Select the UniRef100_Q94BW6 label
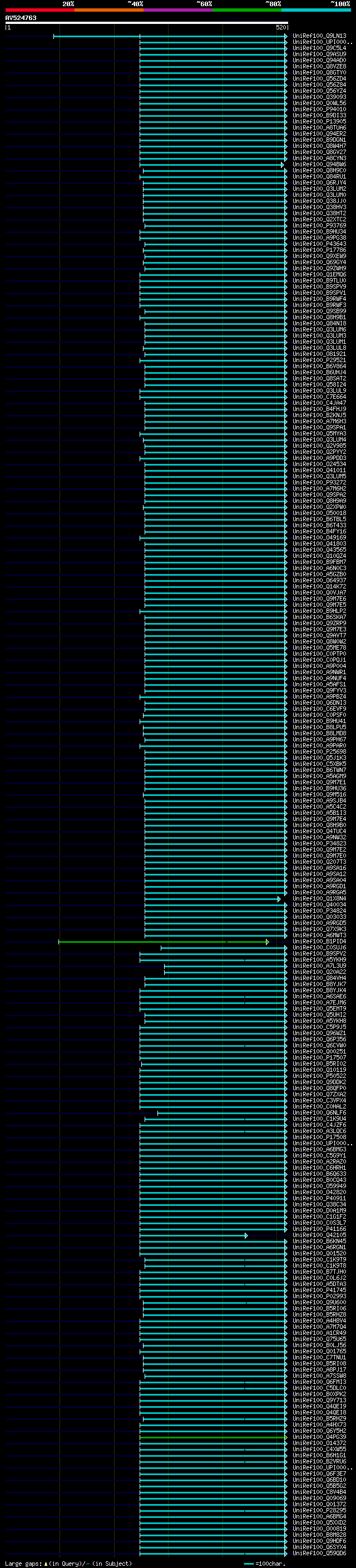 (x=319, y=164)
